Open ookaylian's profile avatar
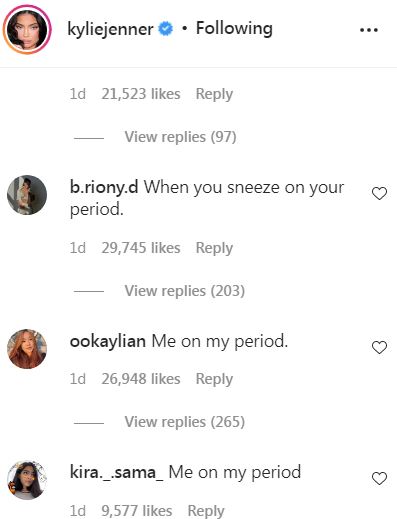The height and width of the screenshot is (519, 397). tap(27, 349)
